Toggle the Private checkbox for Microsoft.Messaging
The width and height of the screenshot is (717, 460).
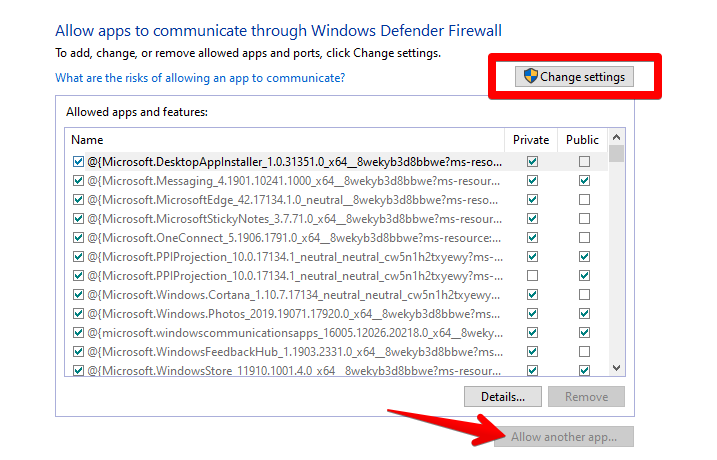pyautogui.click(x=532, y=181)
